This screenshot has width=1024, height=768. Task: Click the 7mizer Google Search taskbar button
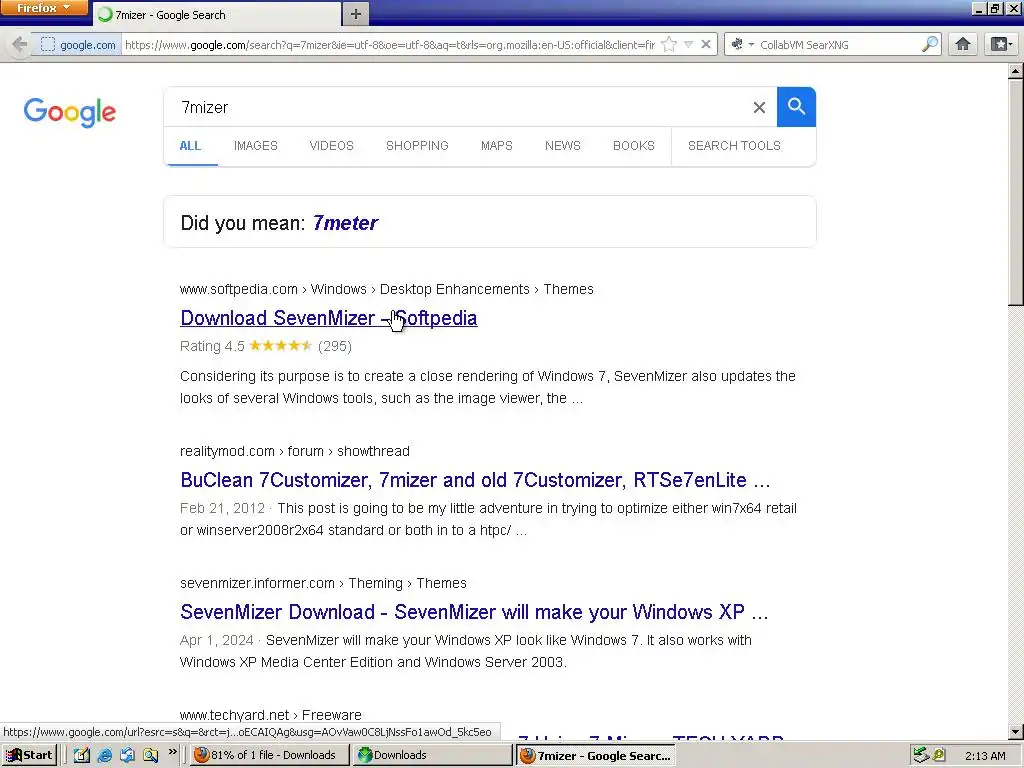596,755
